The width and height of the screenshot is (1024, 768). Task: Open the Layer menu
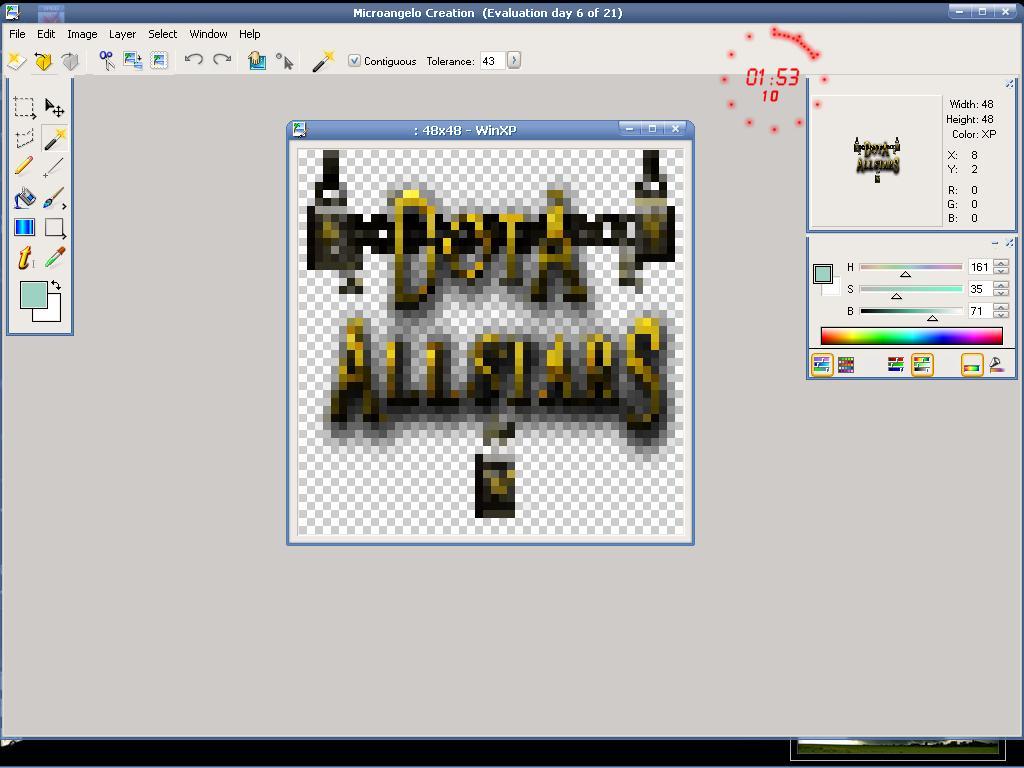pos(122,34)
